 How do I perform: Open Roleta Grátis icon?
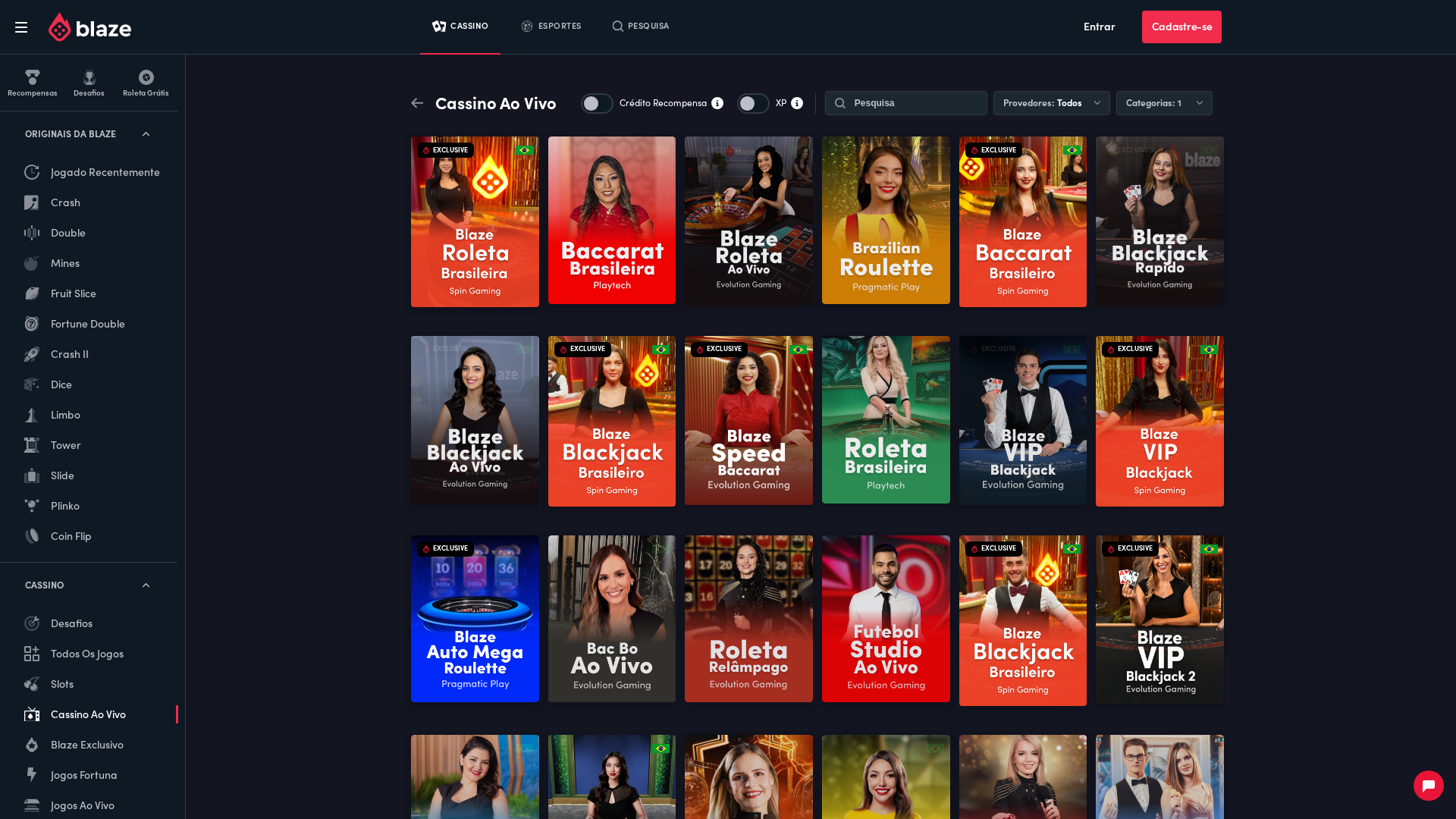click(146, 77)
